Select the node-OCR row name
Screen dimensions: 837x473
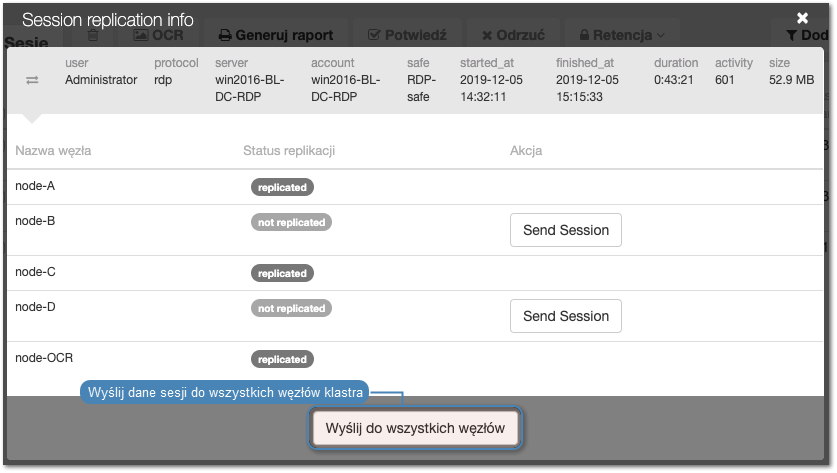[x=44, y=358]
